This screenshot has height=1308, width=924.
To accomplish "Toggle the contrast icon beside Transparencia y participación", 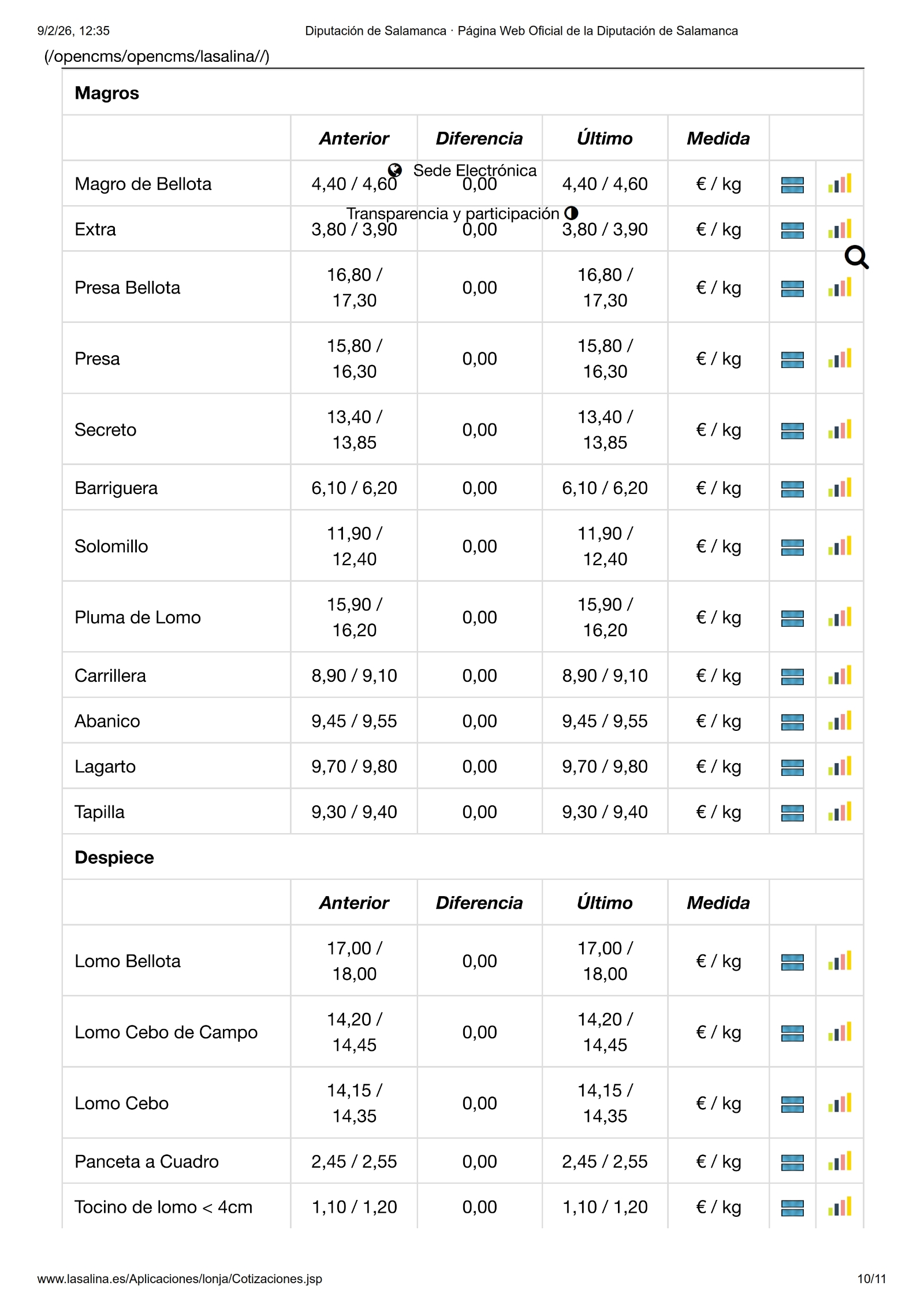I will click(x=571, y=213).
